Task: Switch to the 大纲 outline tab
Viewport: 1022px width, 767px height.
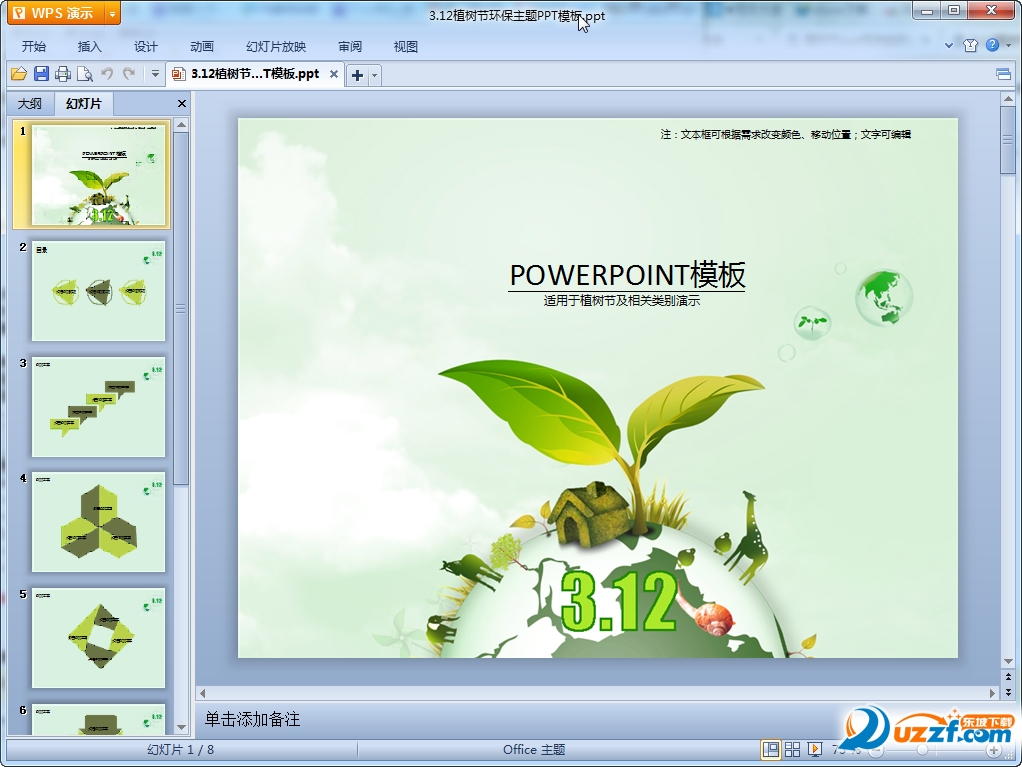Action: 29,104
